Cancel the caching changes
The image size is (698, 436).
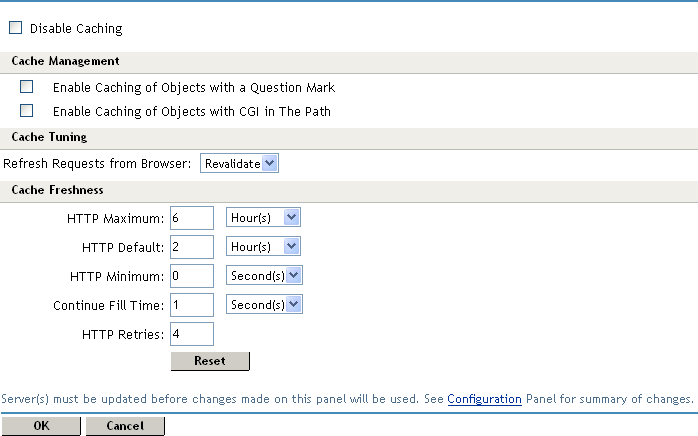[125, 426]
